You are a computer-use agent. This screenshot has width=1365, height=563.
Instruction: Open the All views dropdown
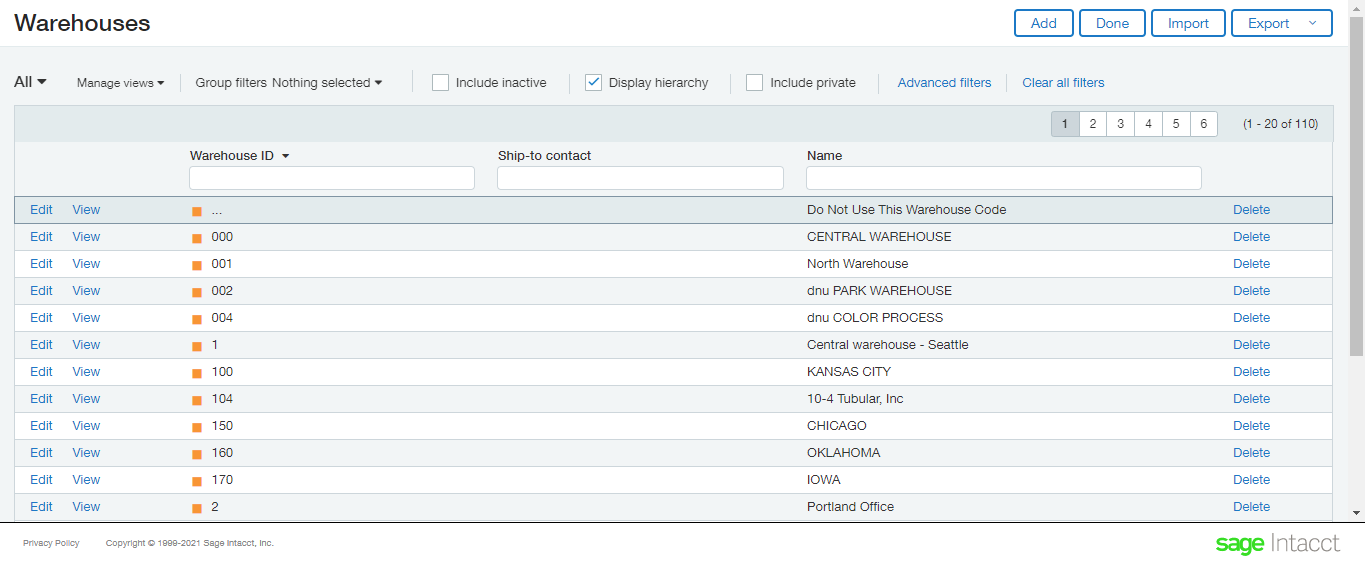tap(30, 82)
